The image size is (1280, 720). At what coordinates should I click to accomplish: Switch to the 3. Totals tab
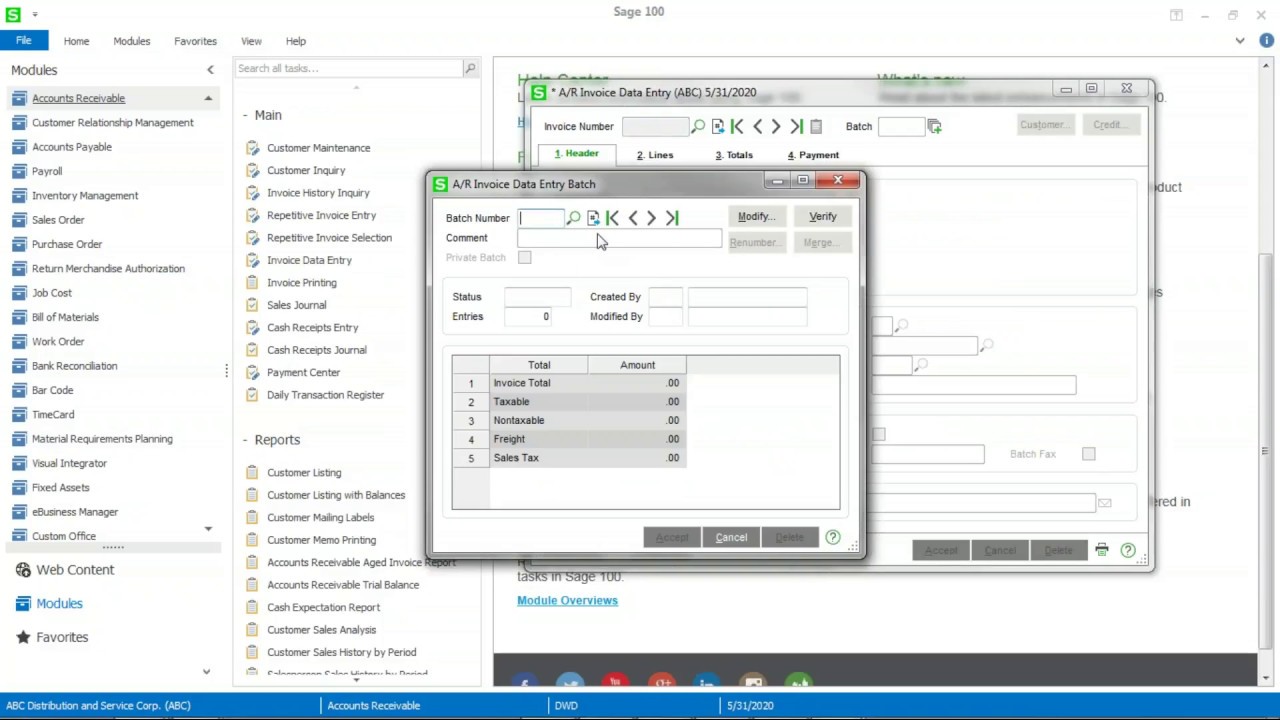click(734, 155)
